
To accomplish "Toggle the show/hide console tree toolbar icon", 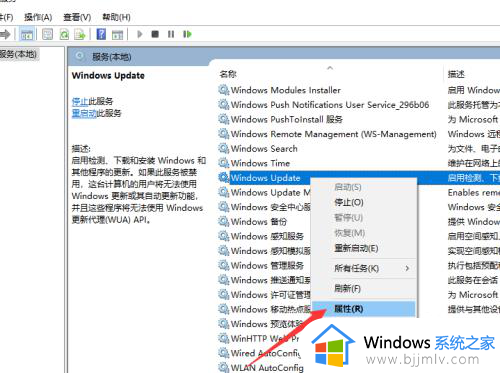I will (x=27, y=34).
